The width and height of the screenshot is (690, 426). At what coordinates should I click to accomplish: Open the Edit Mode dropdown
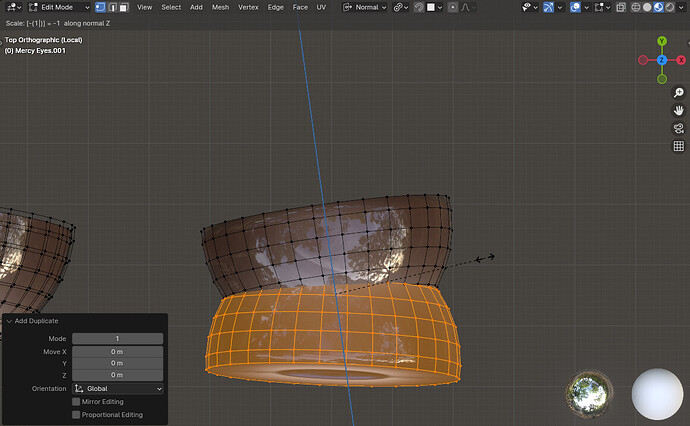59,7
